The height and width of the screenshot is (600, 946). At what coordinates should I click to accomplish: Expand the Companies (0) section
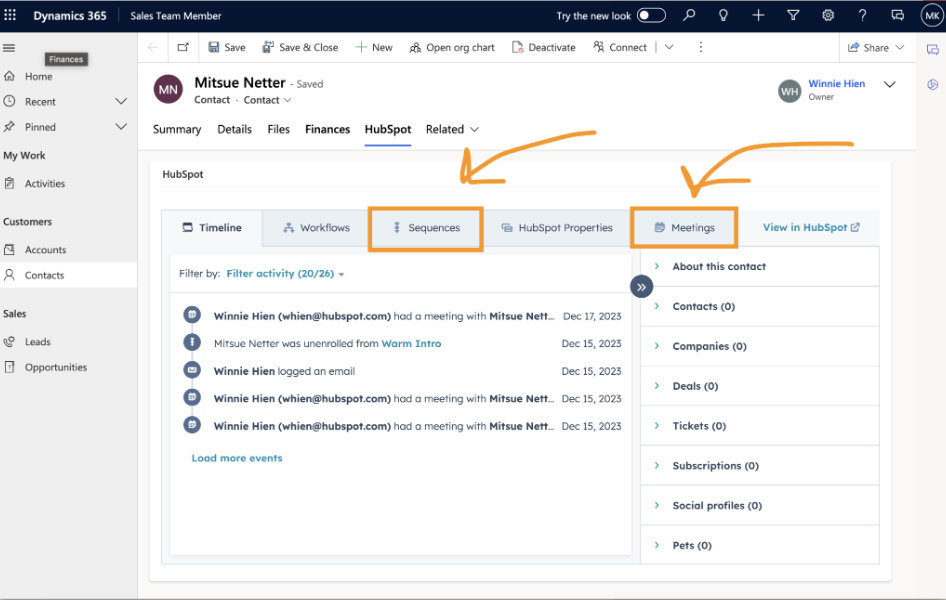pos(760,346)
